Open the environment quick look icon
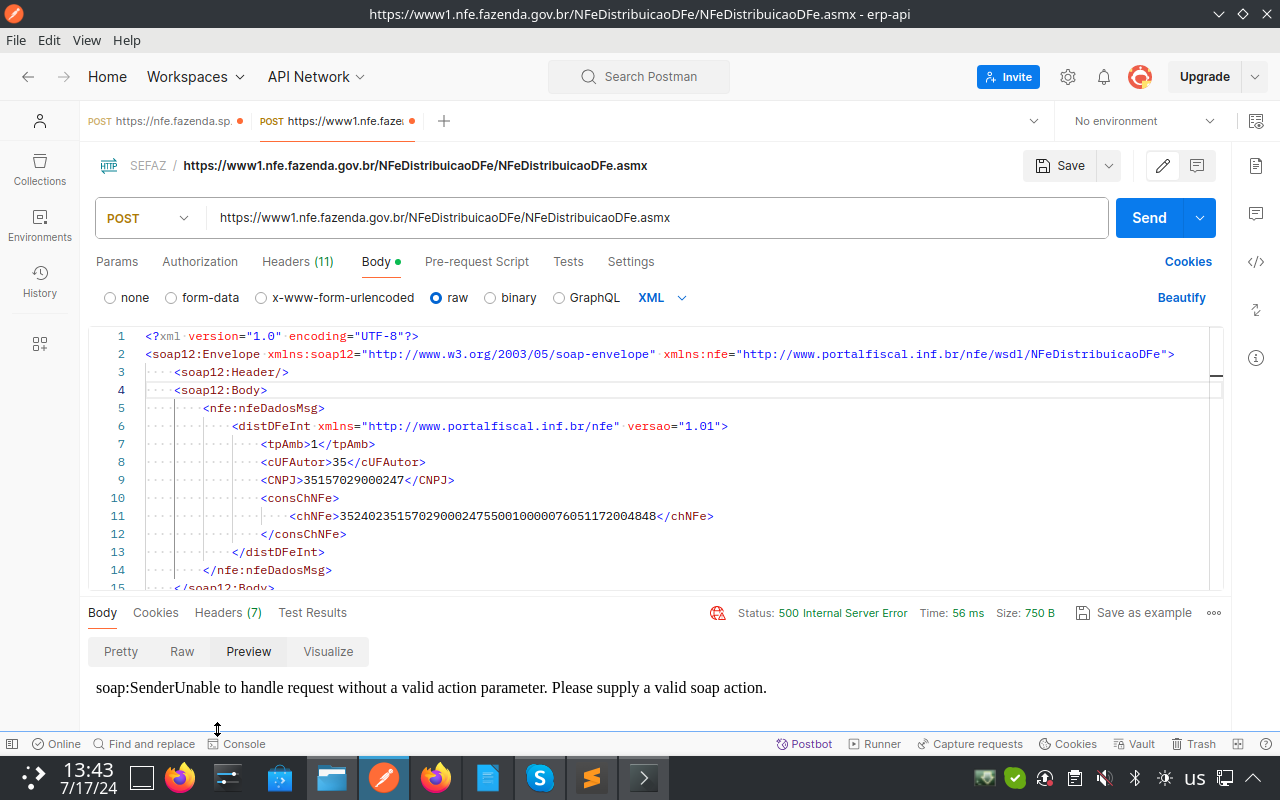This screenshot has width=1280, height=800. click(x=1256, y=121)
